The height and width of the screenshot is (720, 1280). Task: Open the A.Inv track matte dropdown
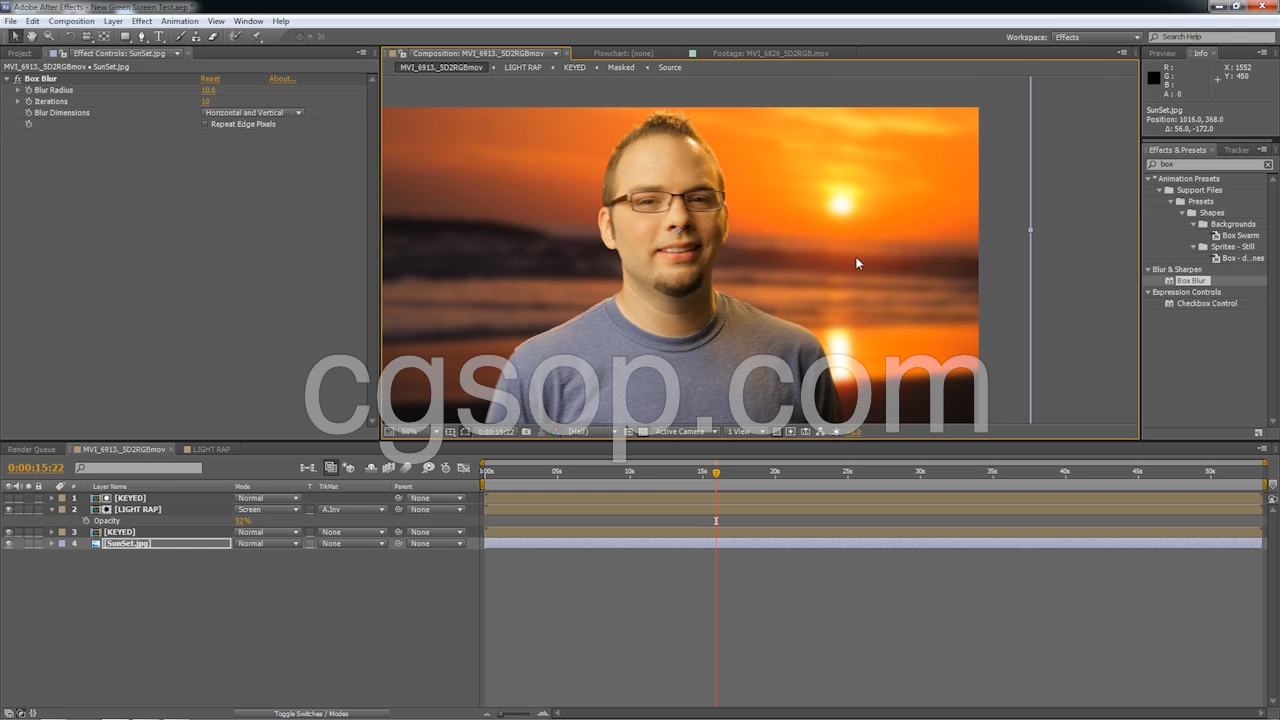pos(353,509)
